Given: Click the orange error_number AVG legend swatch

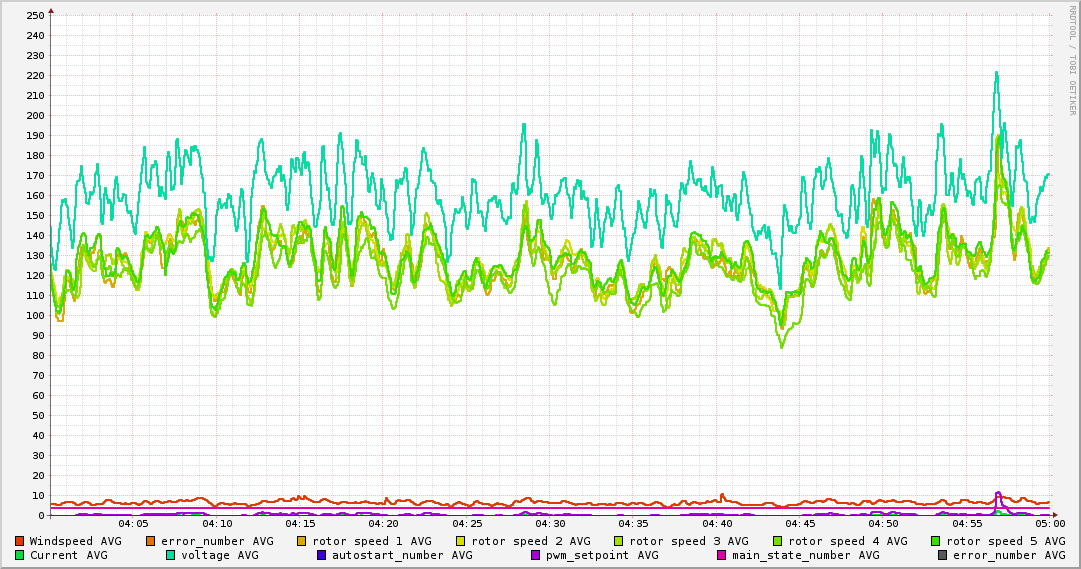Looking at the screenshot, I should coord(150,541).
